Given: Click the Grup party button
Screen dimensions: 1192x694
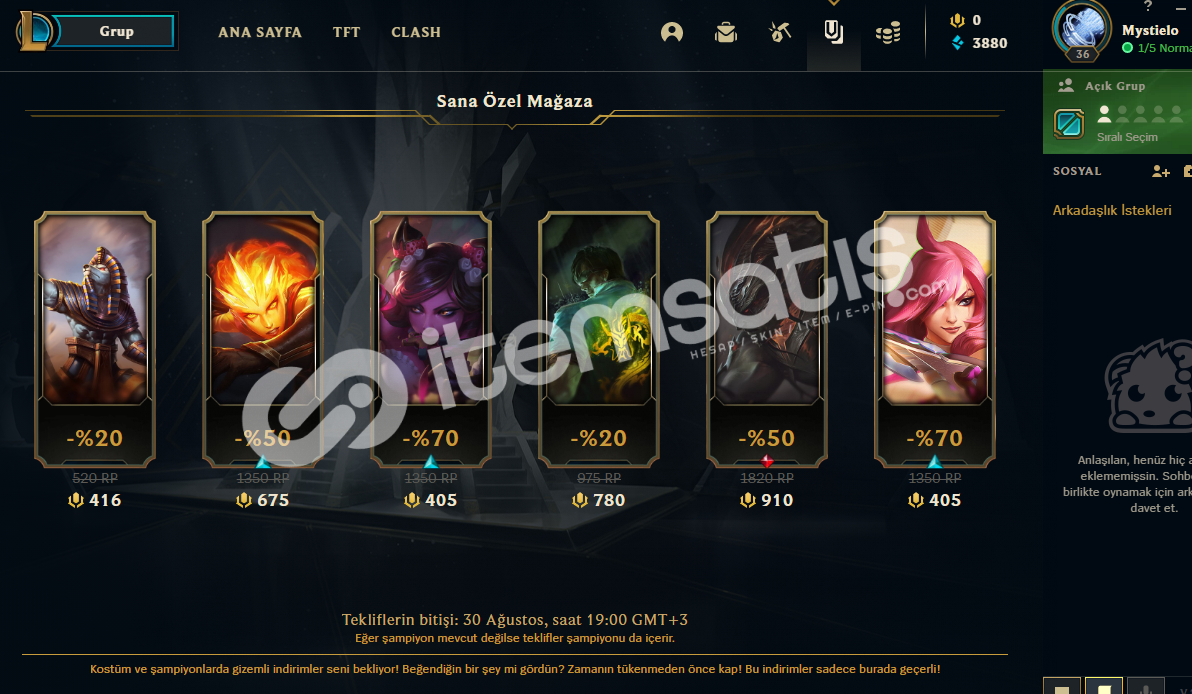Looking at the screenshot, I should click(116, 31).
